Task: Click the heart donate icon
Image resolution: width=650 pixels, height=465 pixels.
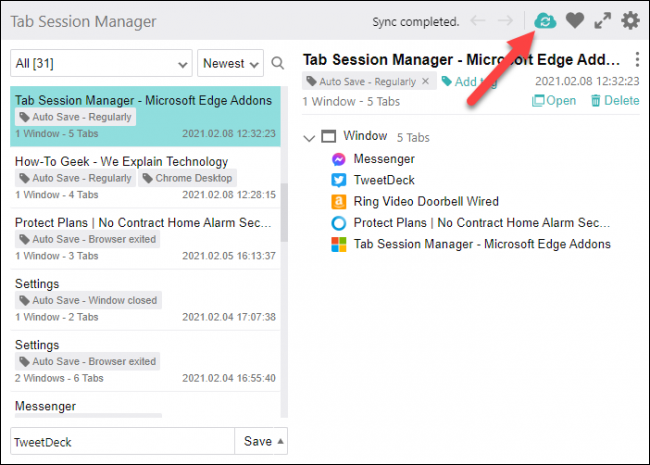Action: [x=574, y=20]
